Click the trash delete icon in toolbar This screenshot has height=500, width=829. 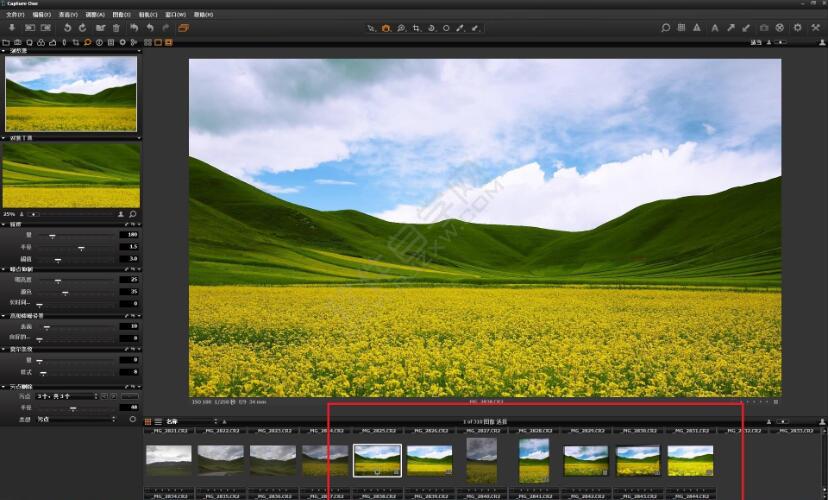[x=116, y=28]
